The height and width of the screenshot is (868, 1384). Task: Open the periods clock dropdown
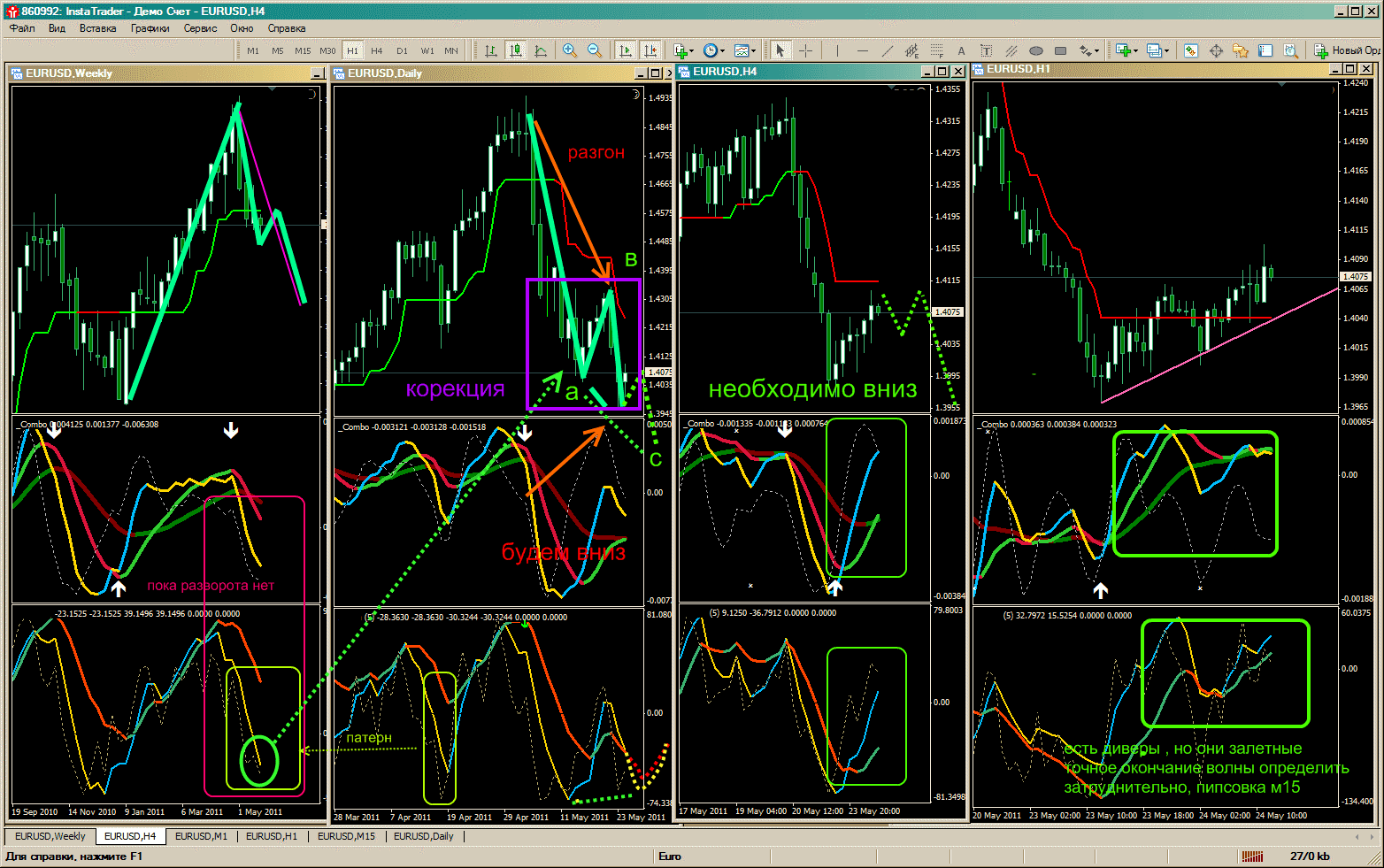[714, 50]
